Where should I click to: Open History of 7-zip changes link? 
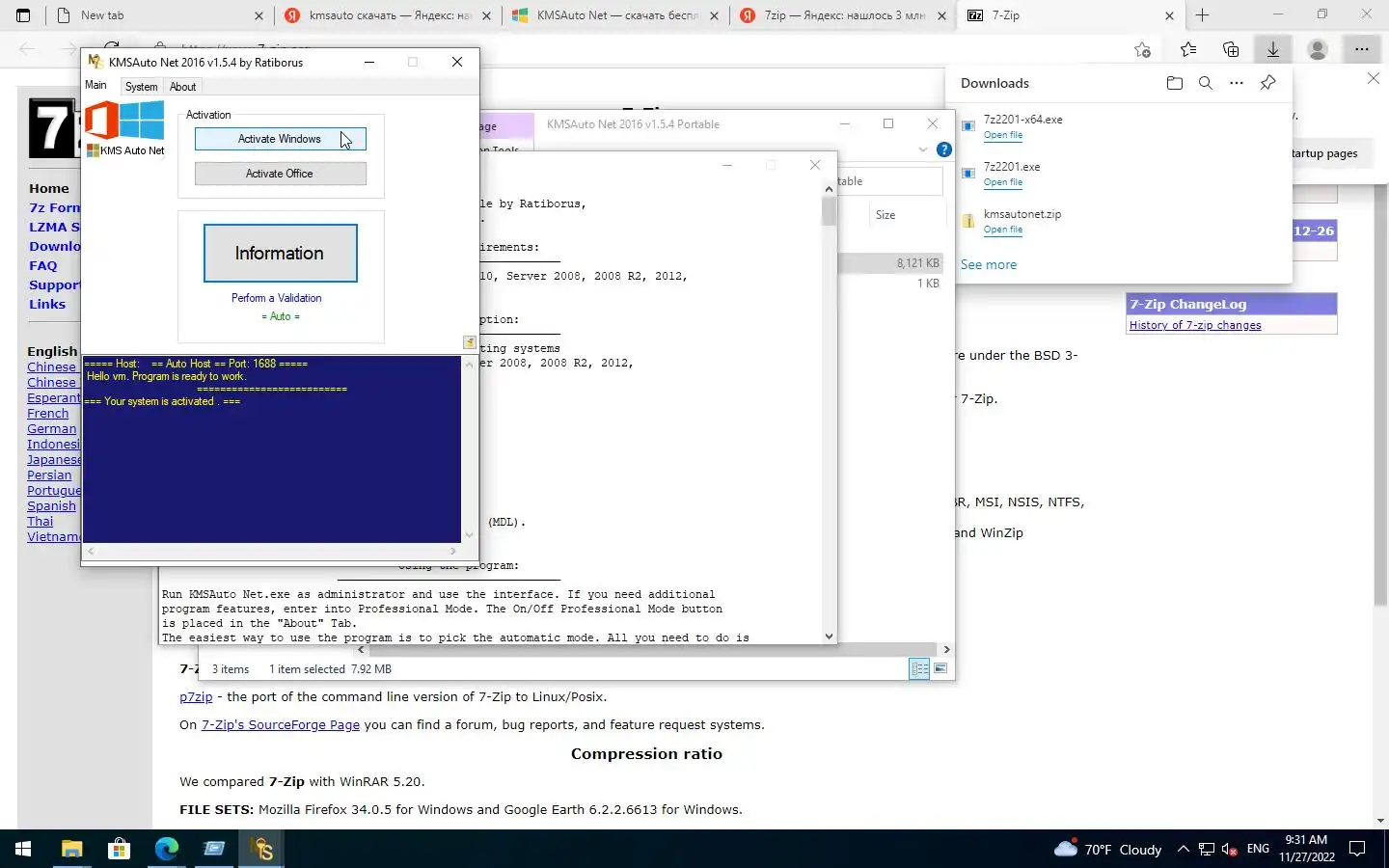(1195, 325)
